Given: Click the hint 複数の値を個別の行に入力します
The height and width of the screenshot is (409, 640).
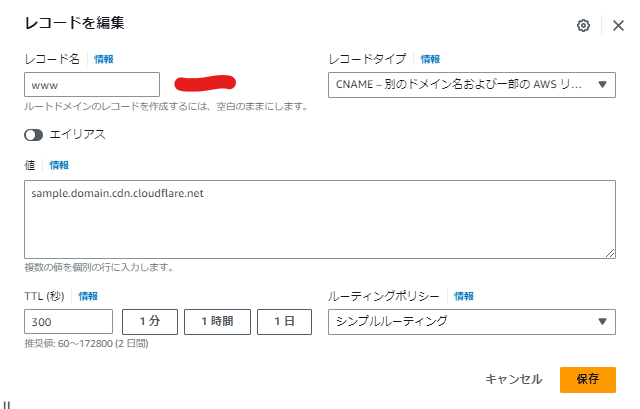Looking at the screenshot, I should pos(99,267).
